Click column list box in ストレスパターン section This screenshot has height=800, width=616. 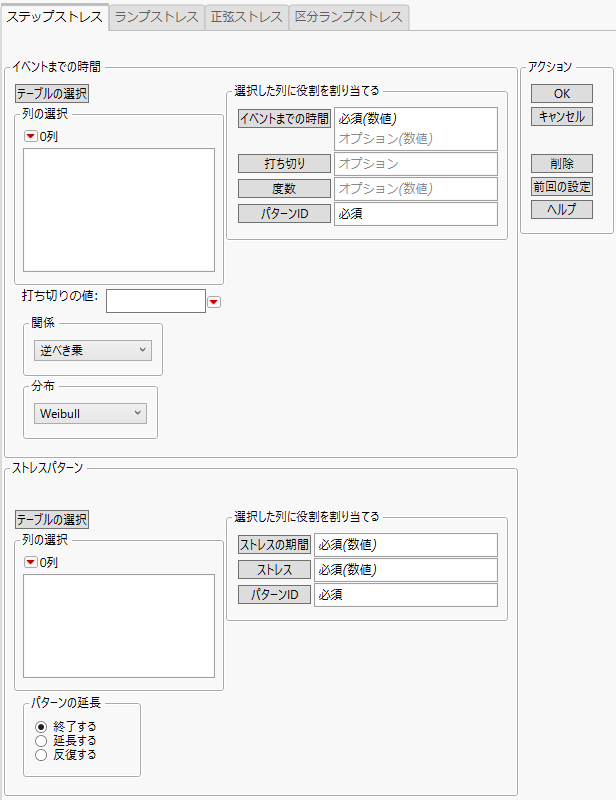(119, 626)
